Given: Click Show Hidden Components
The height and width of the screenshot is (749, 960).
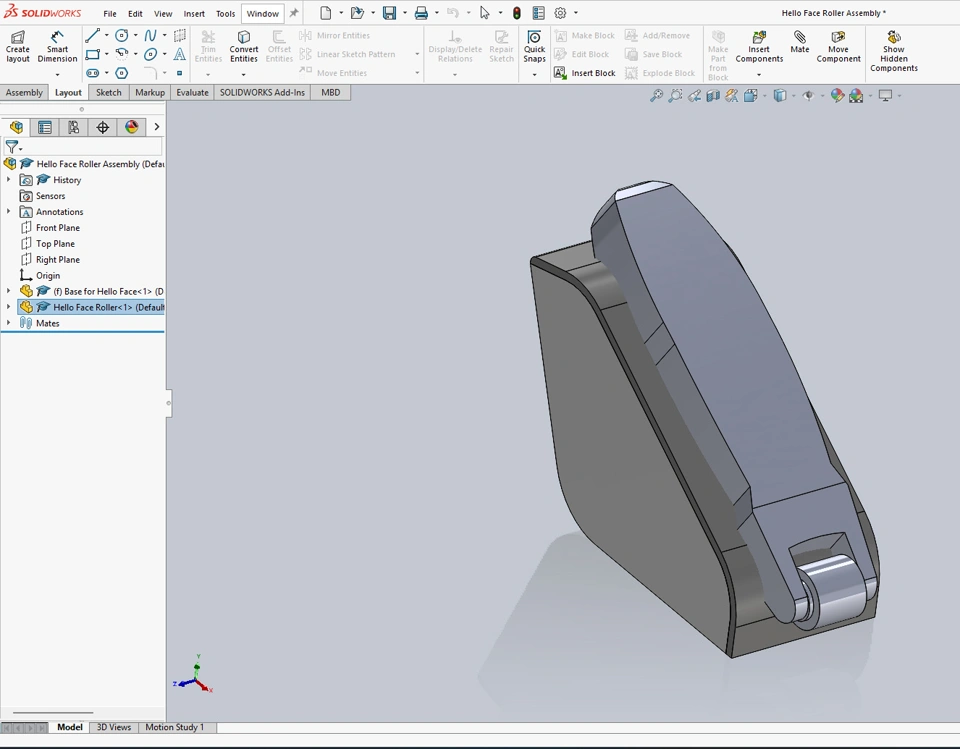Looking at the screenshot, I should pyautogui.click(x=893, y=51).
